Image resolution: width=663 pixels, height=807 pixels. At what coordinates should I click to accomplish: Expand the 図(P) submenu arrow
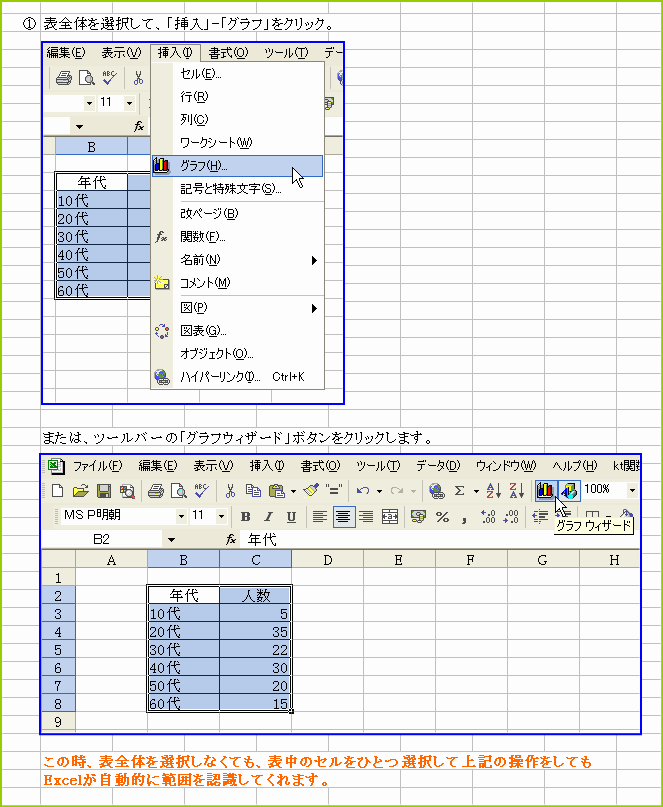[x=314, y=308]
